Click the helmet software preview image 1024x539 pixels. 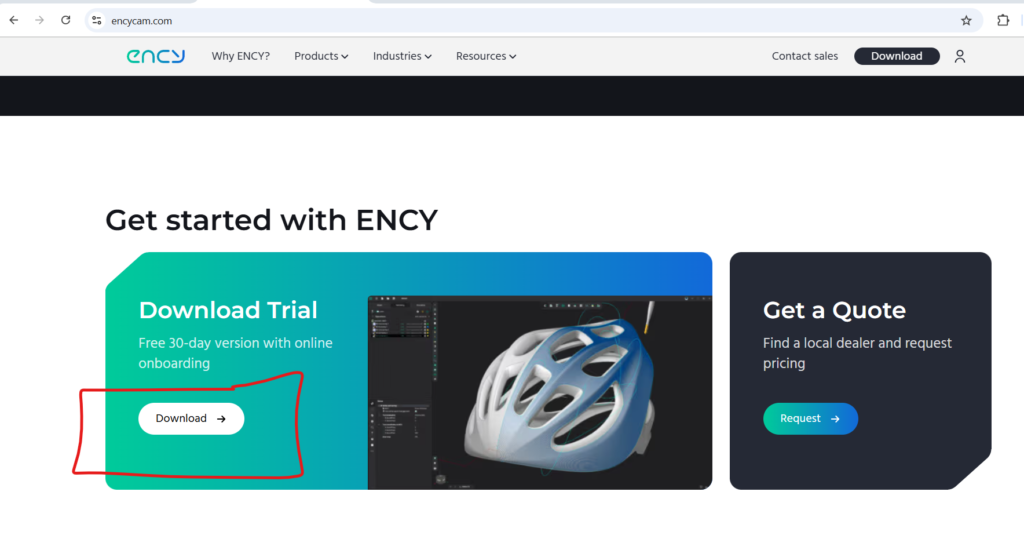pyautogui.click(x=540, y=392)
